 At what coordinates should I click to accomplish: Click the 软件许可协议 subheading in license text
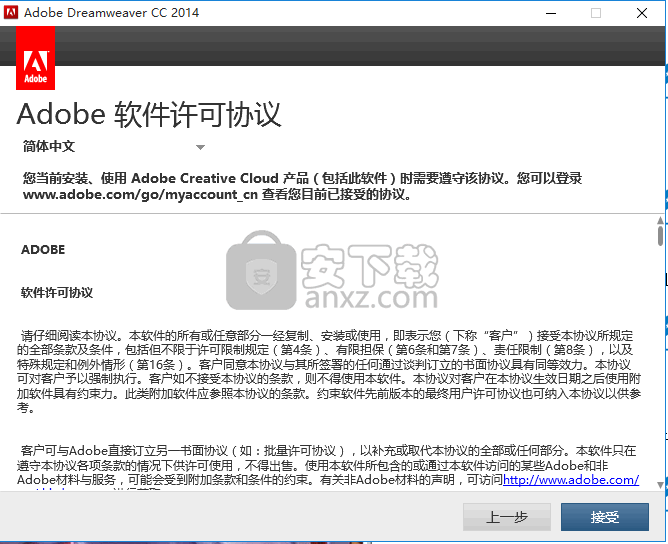point(57,293)
